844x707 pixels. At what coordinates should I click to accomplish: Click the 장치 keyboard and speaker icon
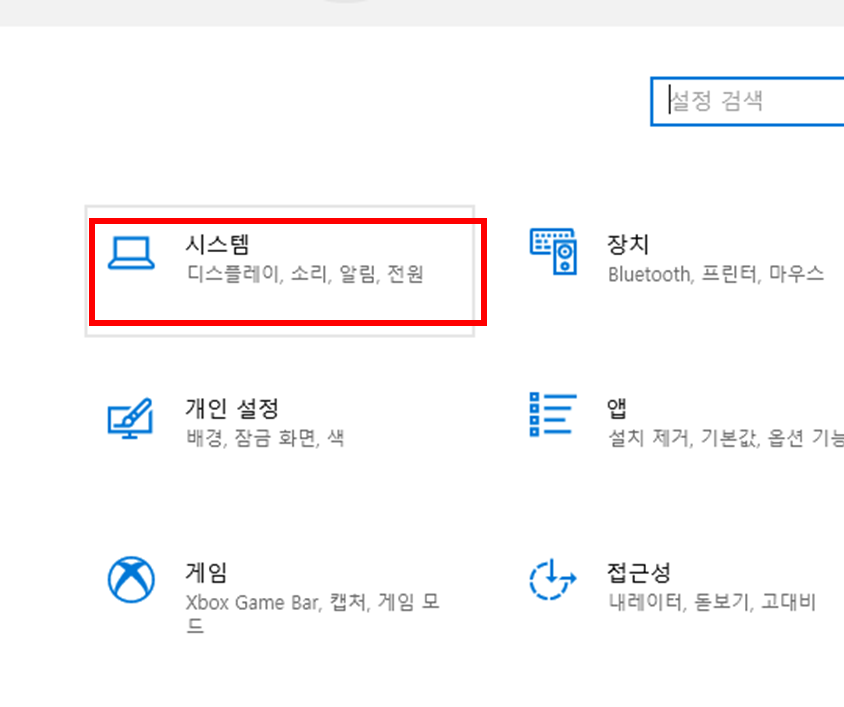(553, 251)
